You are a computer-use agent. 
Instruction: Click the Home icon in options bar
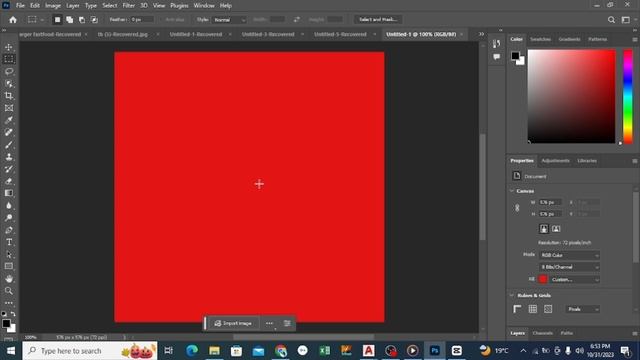pos(13,20)
